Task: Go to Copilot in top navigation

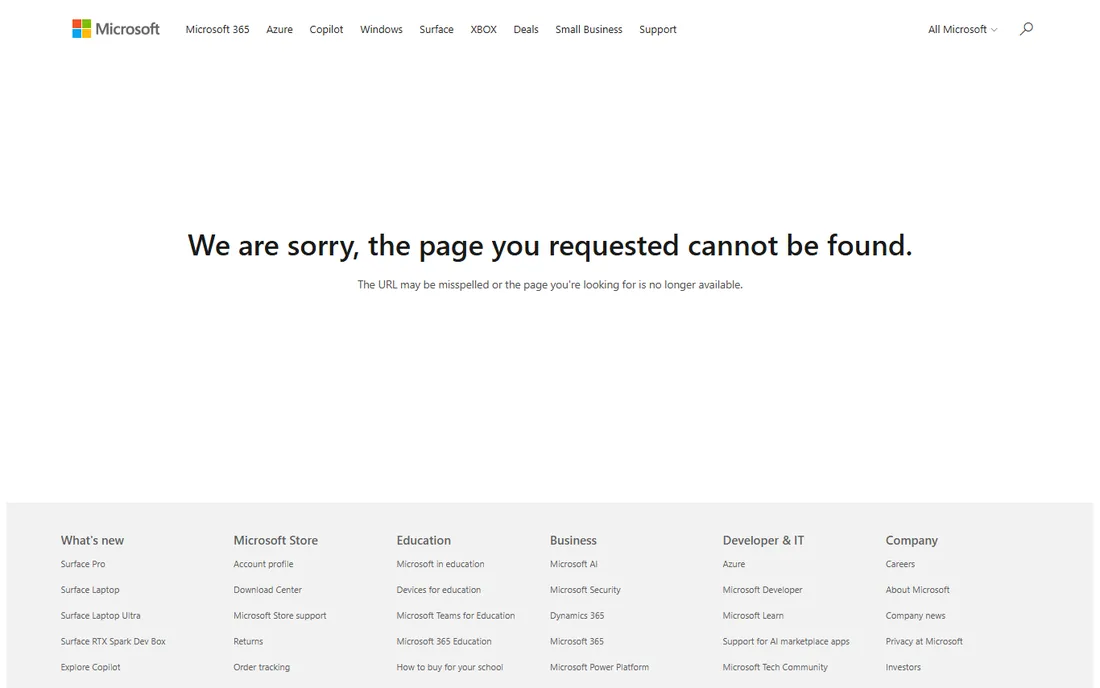Action: coord(326,29)
